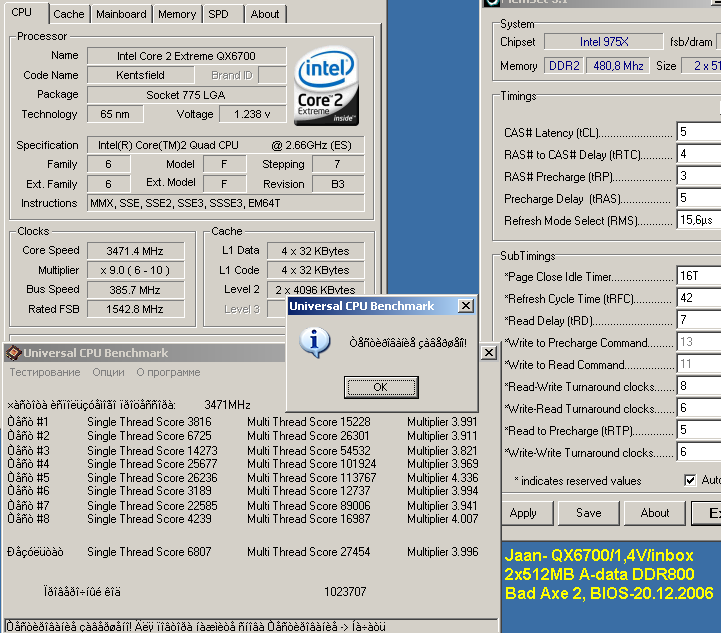This screenshot has width=721, height=633.
Task: Click the About button in MemSet
Action: point(655,513)
